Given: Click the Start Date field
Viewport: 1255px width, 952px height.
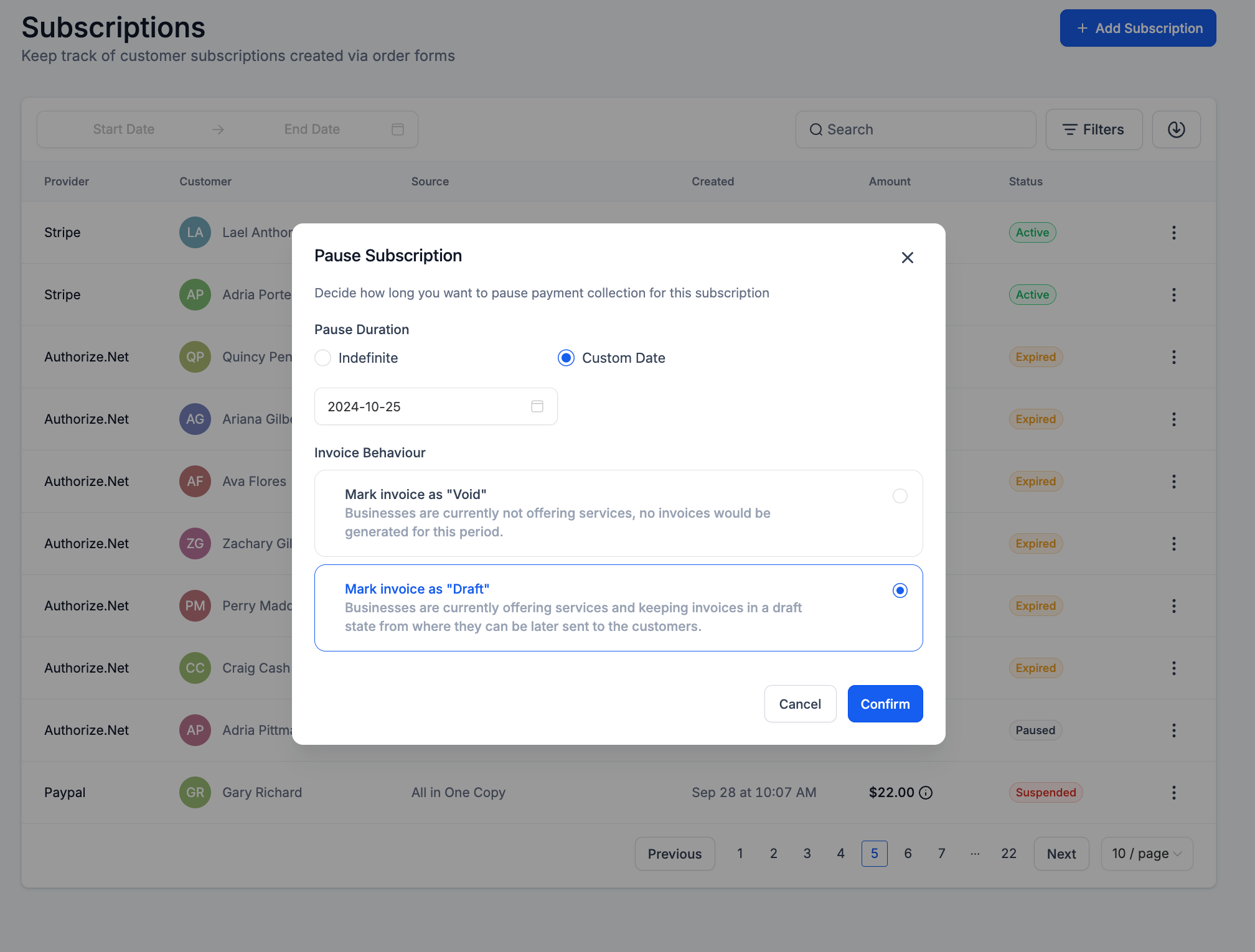Looking at the screenshot, I should [x=124, y=129].
